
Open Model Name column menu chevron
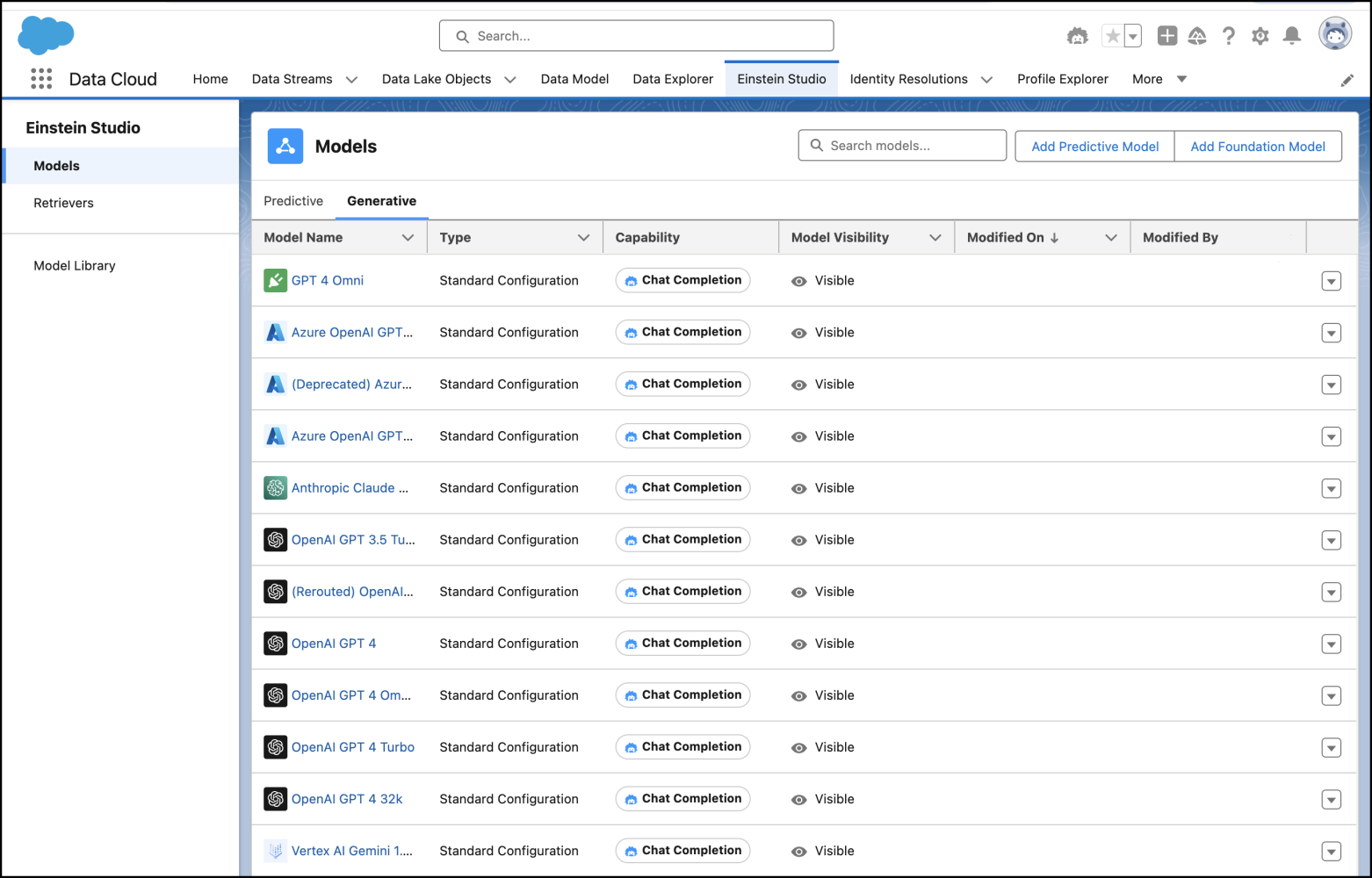408,238
